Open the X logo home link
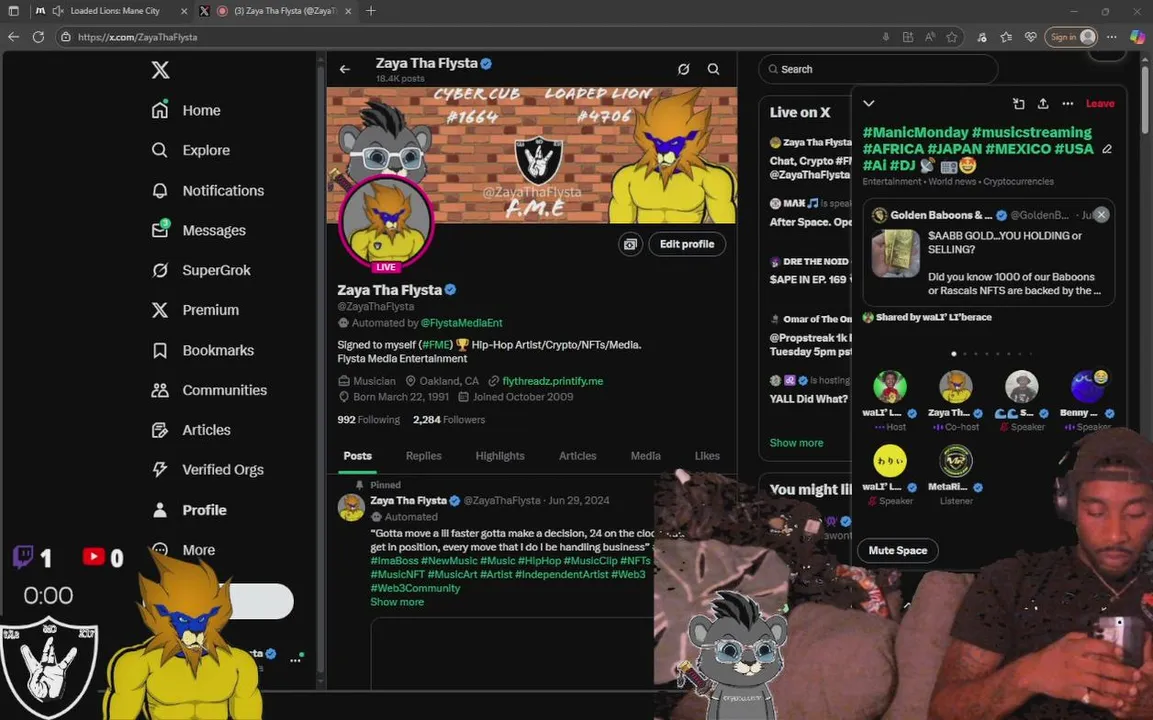The height and width of the screenshot is (720, 1153). [x=160, y=70]
